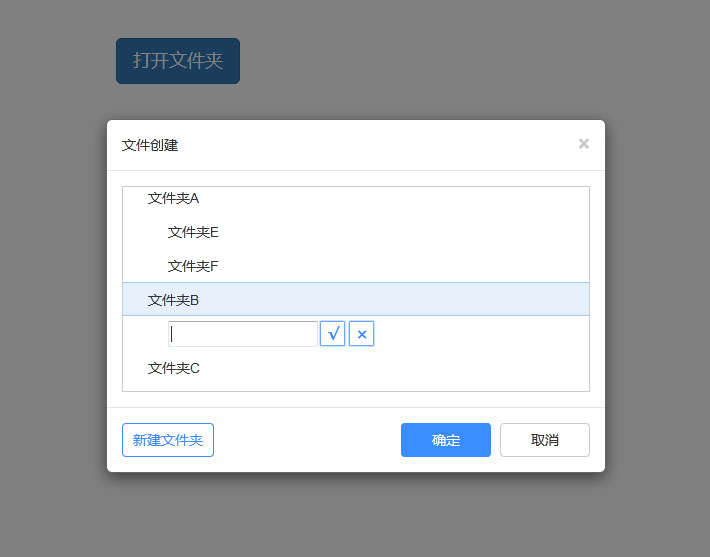The width and height of the screenshot is (710, 557).
Task: Select 文件夹C in the list
Action: [x=174, y=368]
